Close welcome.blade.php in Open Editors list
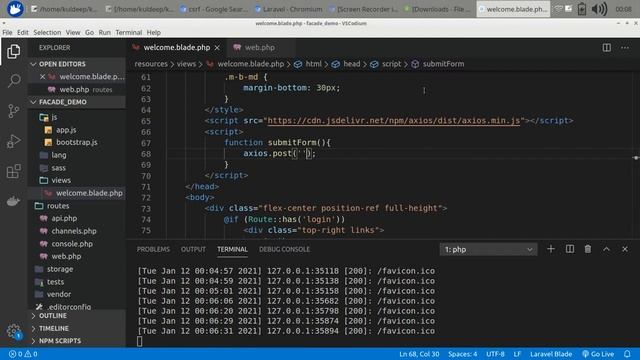This screenshot has width=640, height=360. tap(42, 76)
